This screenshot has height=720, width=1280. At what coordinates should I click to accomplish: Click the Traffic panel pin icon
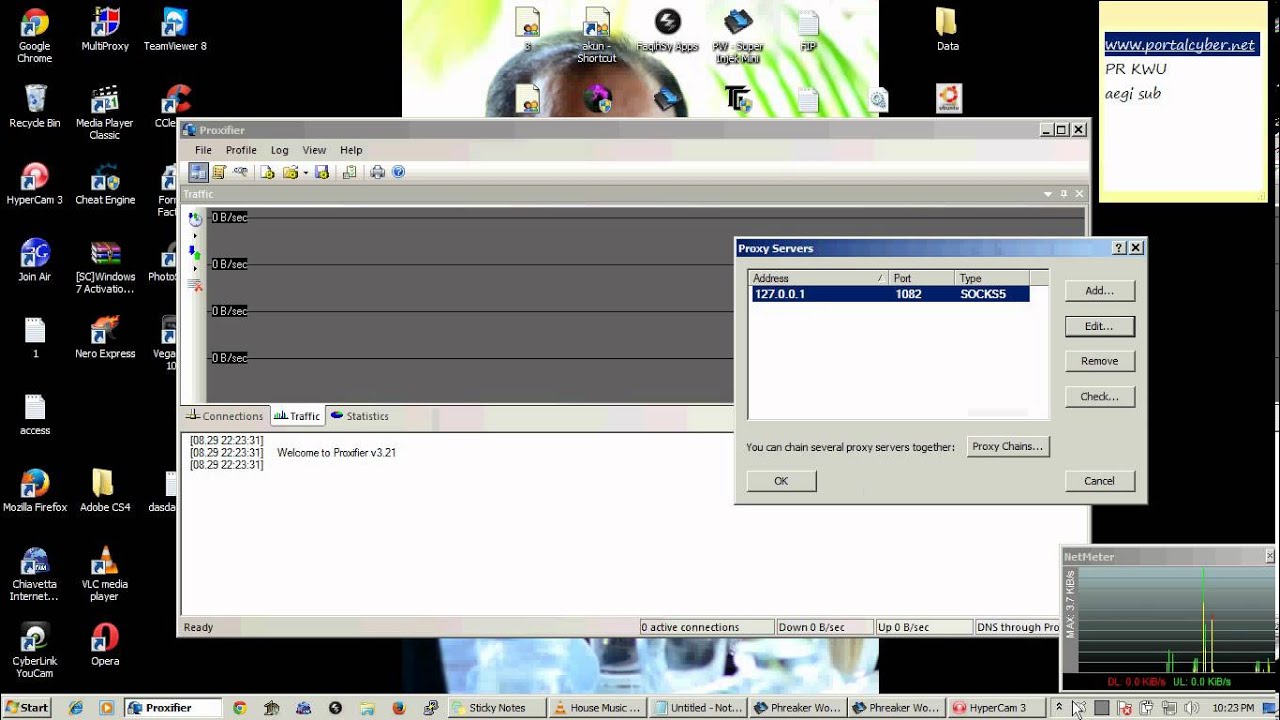[x=1064, y=194]
